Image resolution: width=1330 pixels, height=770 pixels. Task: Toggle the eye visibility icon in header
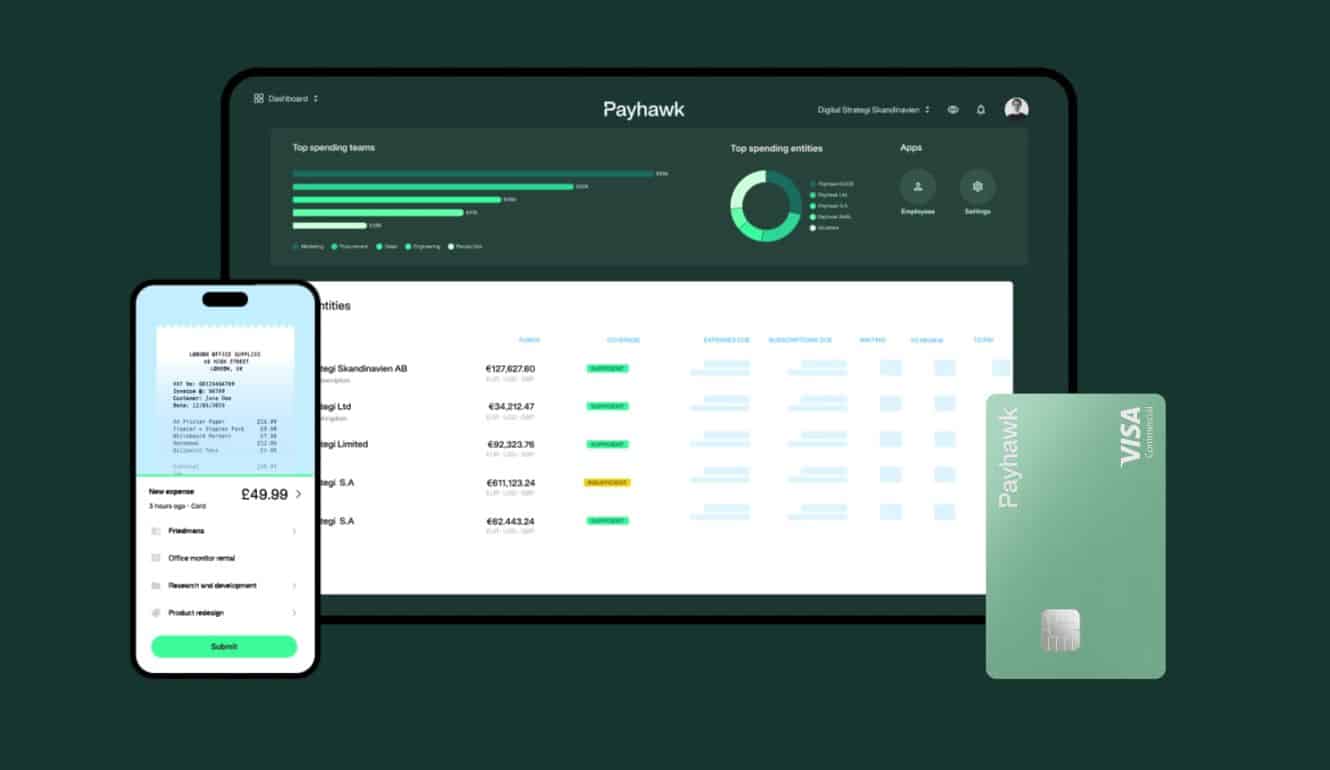pyautogui.click(x=953, y=110)
